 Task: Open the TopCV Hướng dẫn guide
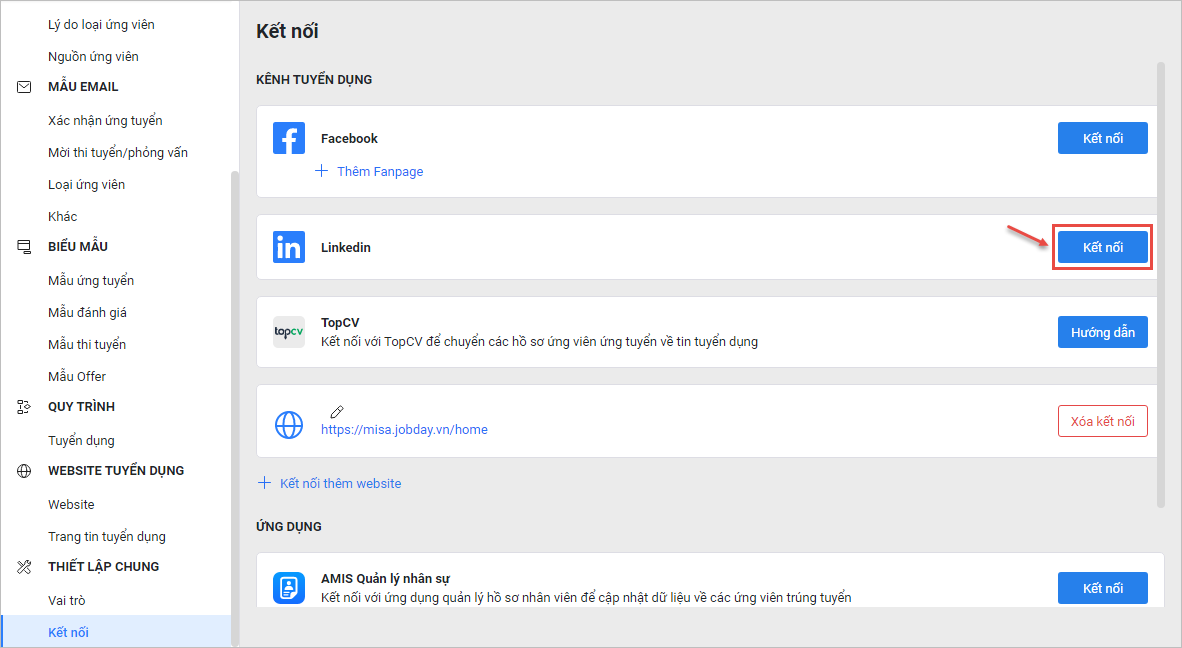[1102, 332]
